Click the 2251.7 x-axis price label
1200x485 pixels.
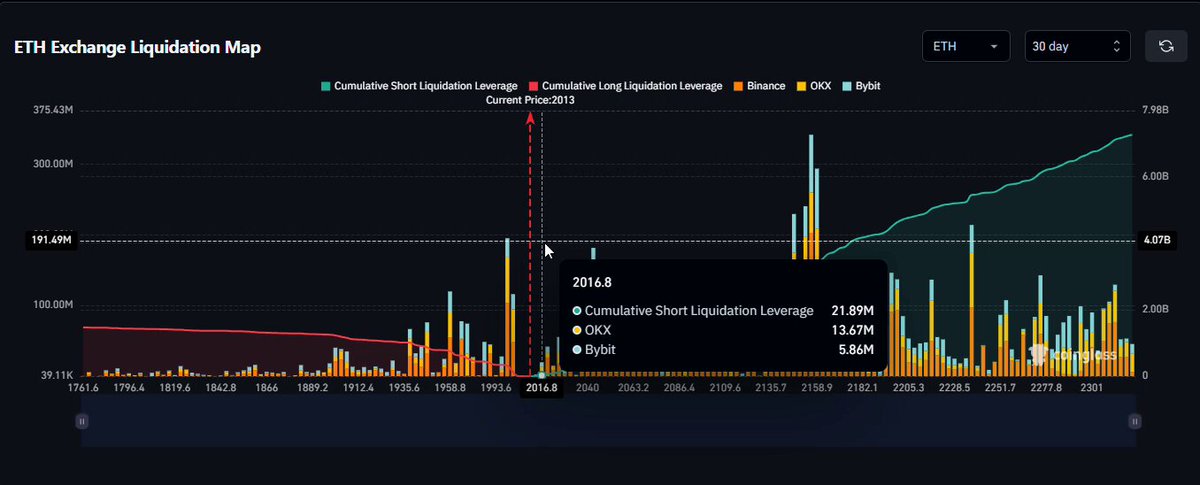[x=1001, y=387]
